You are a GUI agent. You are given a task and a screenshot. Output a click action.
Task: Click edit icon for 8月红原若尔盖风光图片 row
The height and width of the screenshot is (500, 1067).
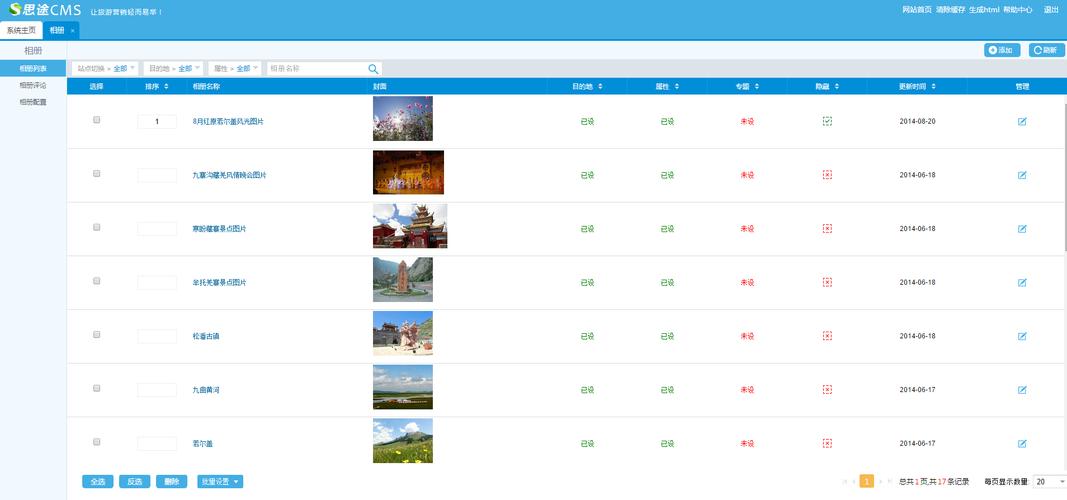point(1022,121)
